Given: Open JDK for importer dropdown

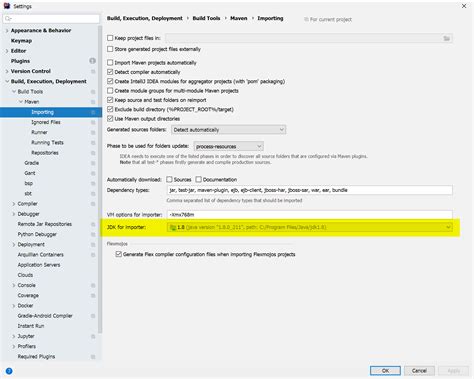Looking at the screenshot, I should tap(309, 227).
